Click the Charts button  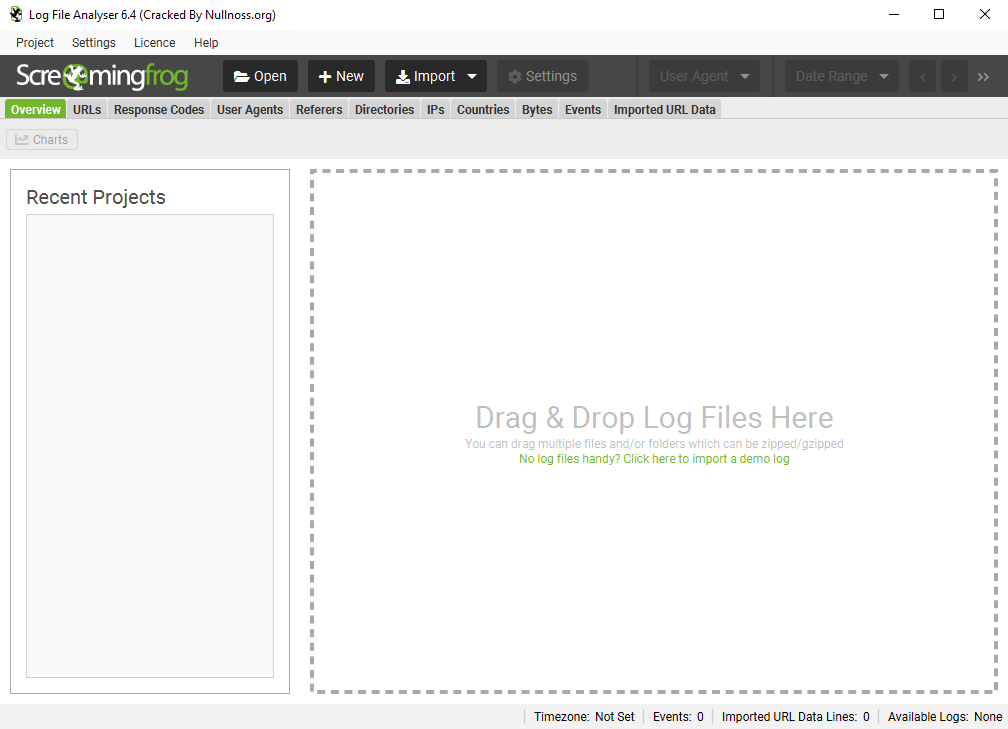click(x=42, y=140)
